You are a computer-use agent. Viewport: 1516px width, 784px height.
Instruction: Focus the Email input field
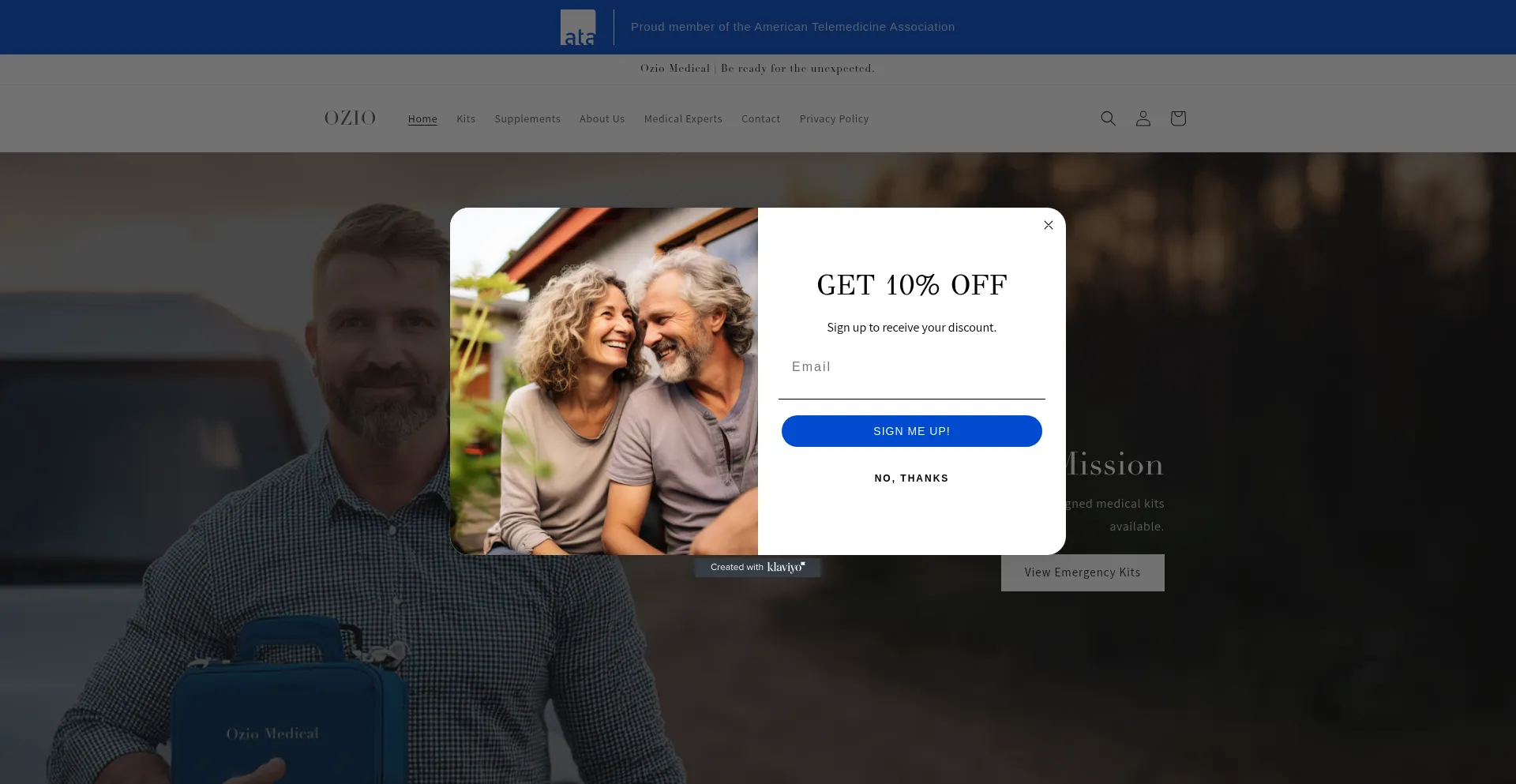point(911,368)
